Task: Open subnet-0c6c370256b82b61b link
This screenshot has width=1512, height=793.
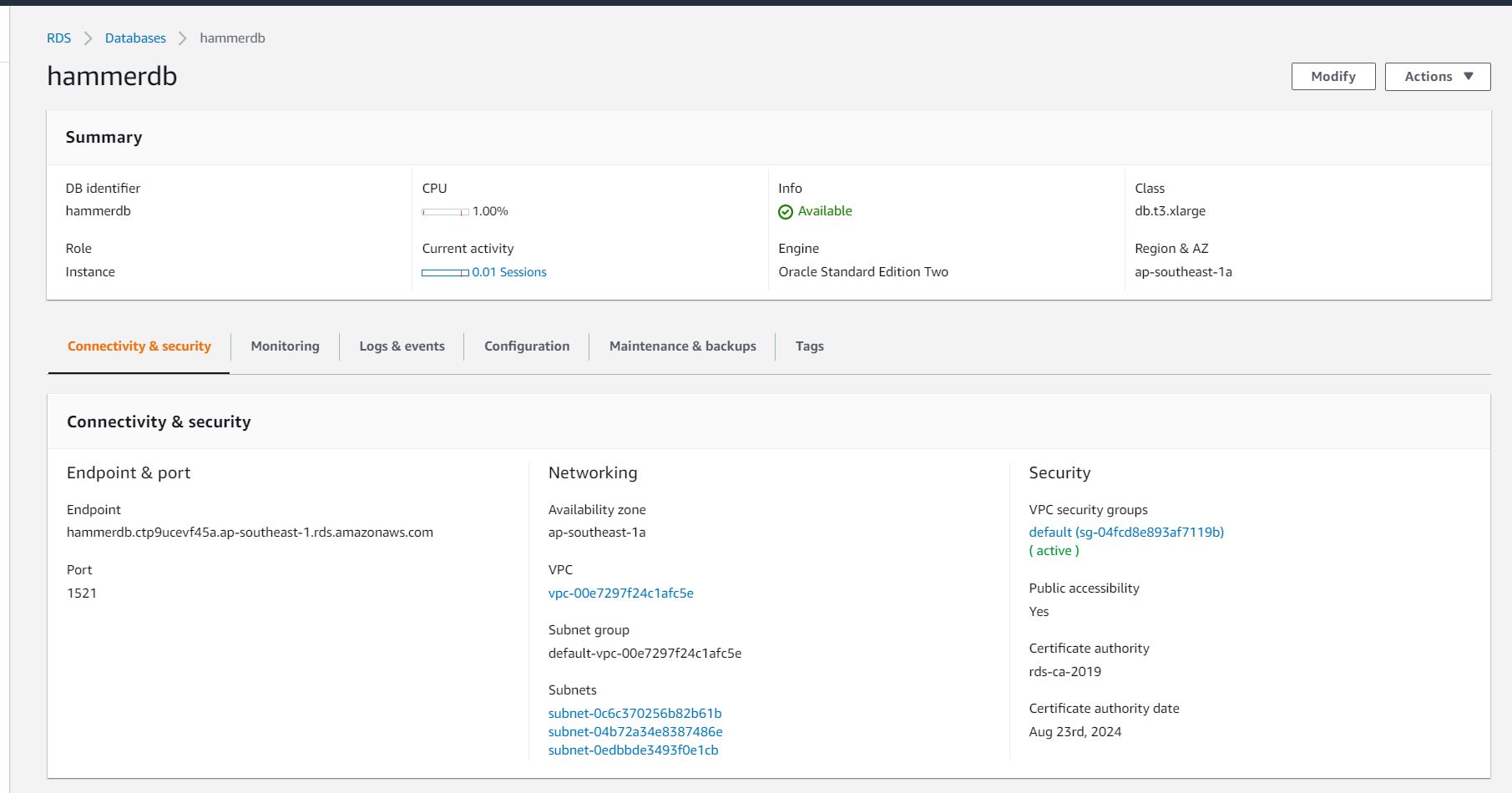Action: (635, 714)
